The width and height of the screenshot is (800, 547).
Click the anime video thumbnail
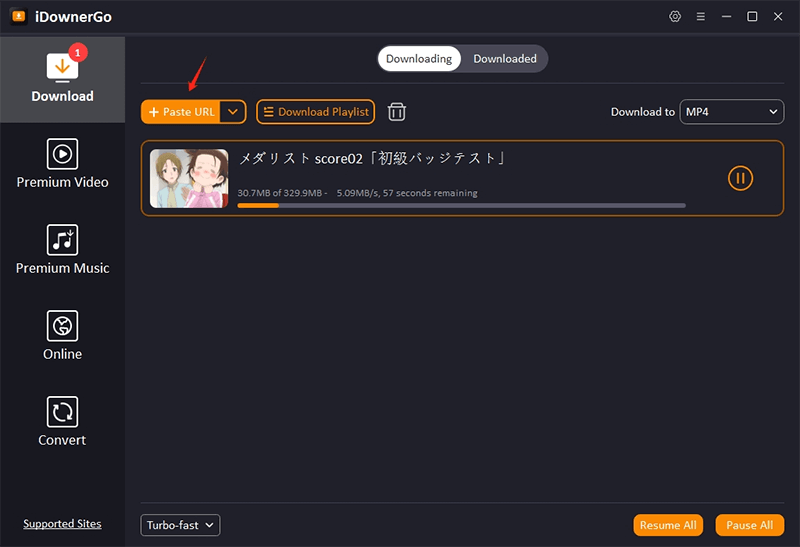click(x=189, y=178)
